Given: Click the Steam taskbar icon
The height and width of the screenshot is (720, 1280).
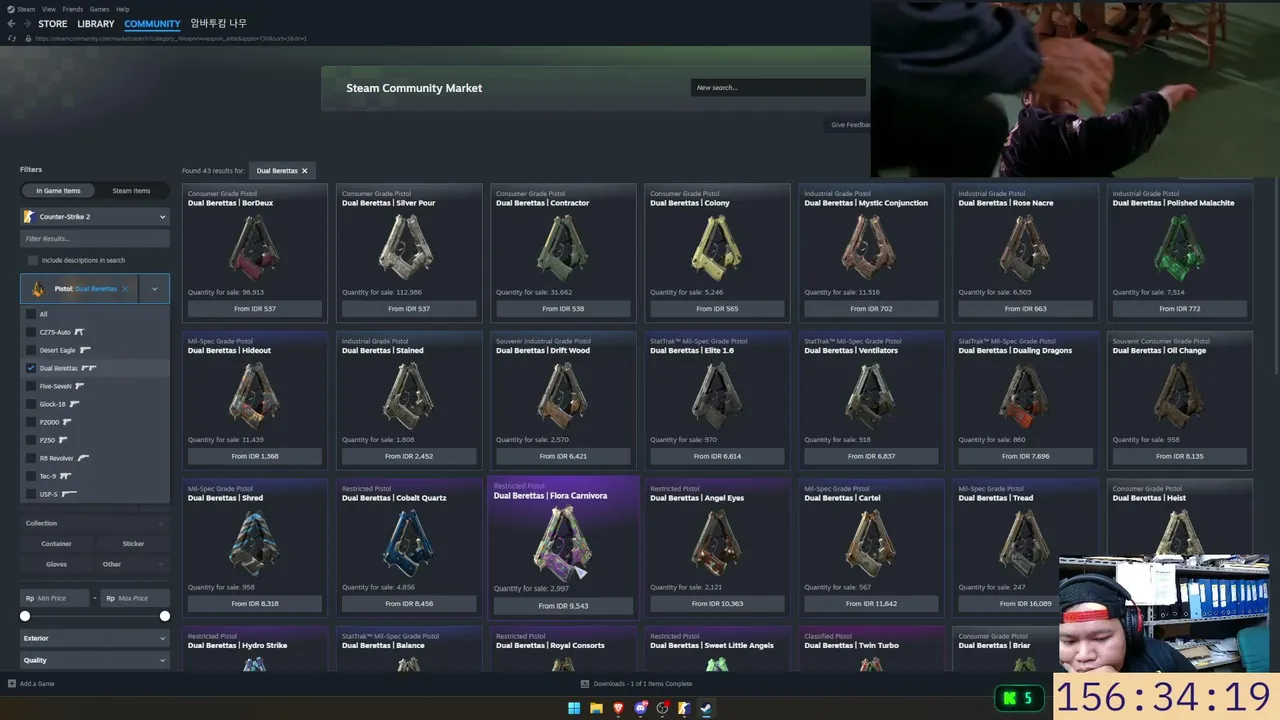Looking at the screenshot, I should pyautogui.click(x=706, y=708).
